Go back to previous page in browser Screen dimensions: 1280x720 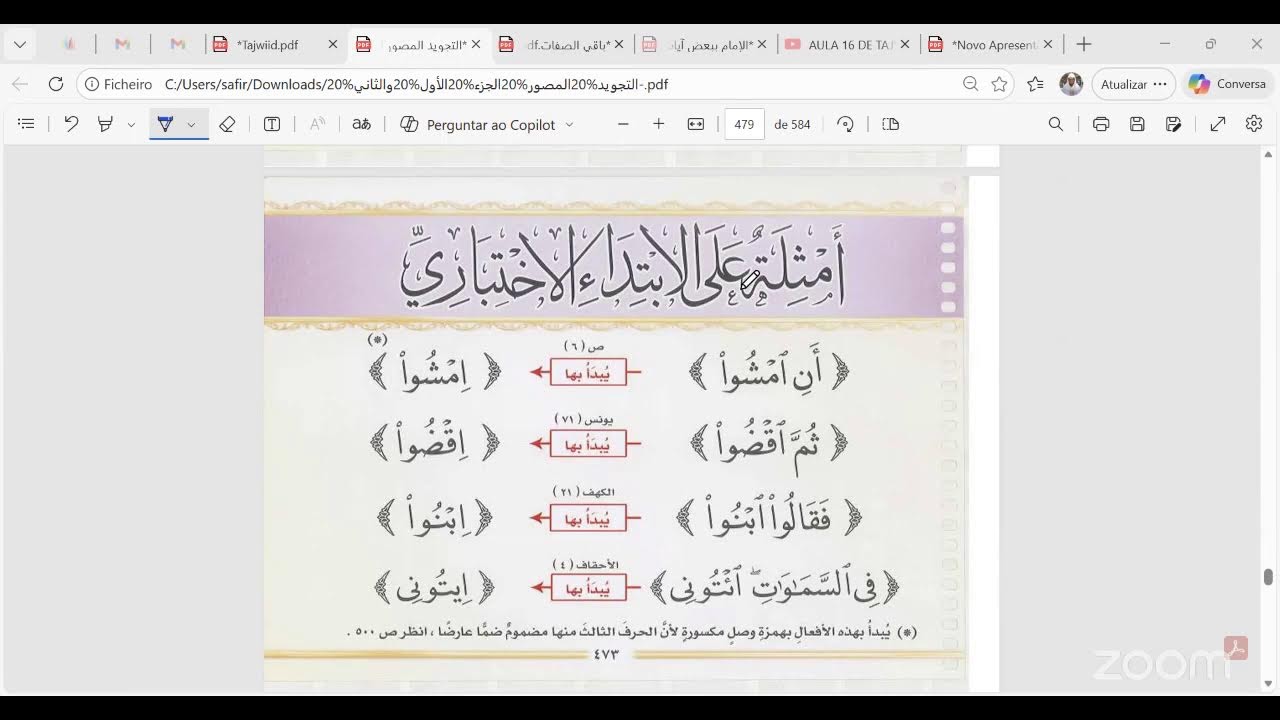coord(20,84)
